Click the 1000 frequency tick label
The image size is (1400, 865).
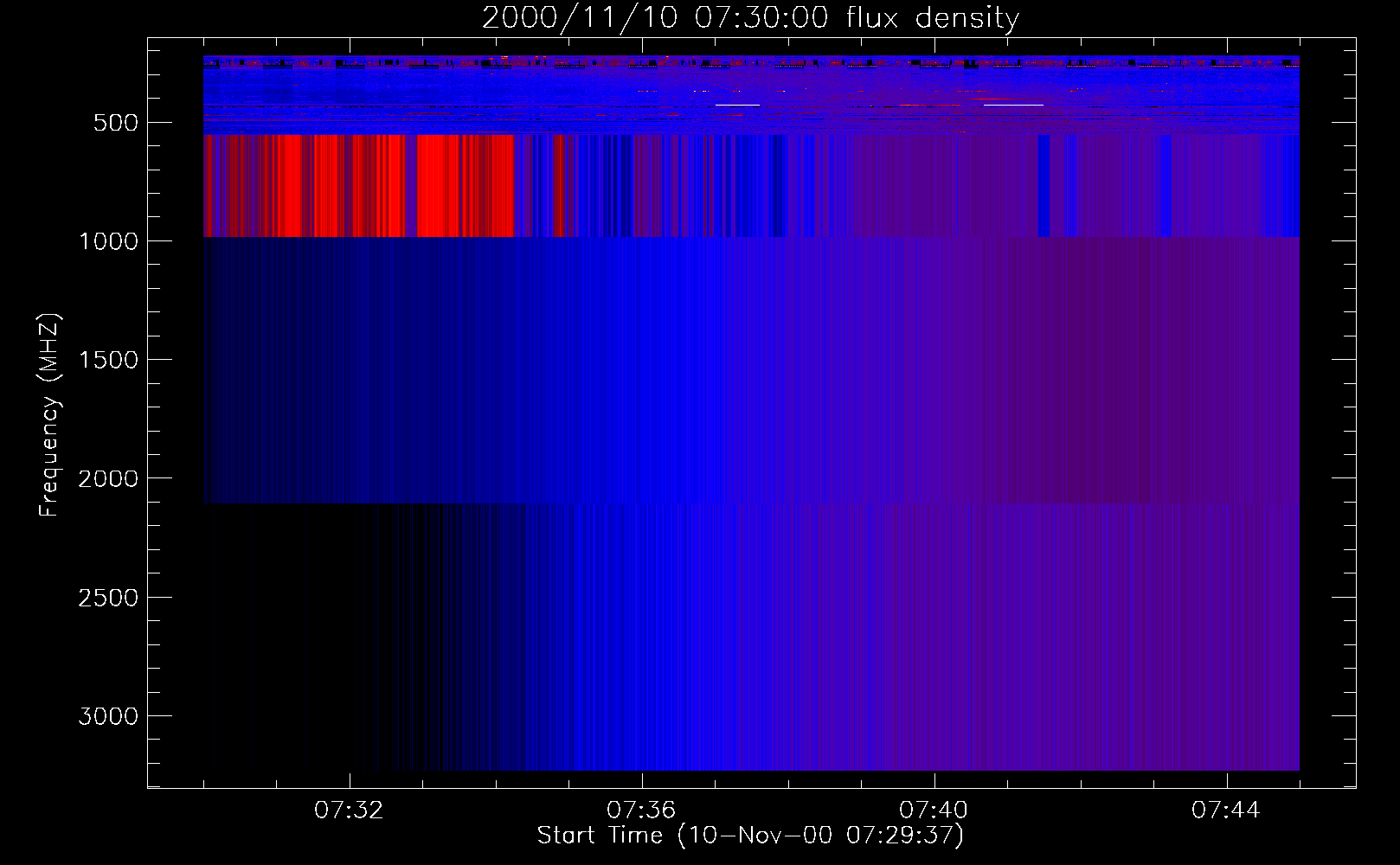[x=108, y=241]
